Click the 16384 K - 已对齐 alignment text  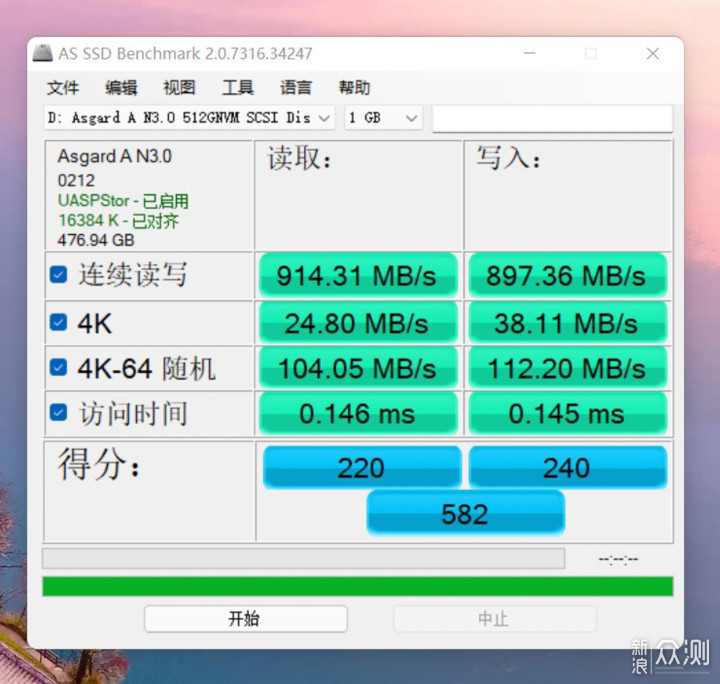pos(118,221)
